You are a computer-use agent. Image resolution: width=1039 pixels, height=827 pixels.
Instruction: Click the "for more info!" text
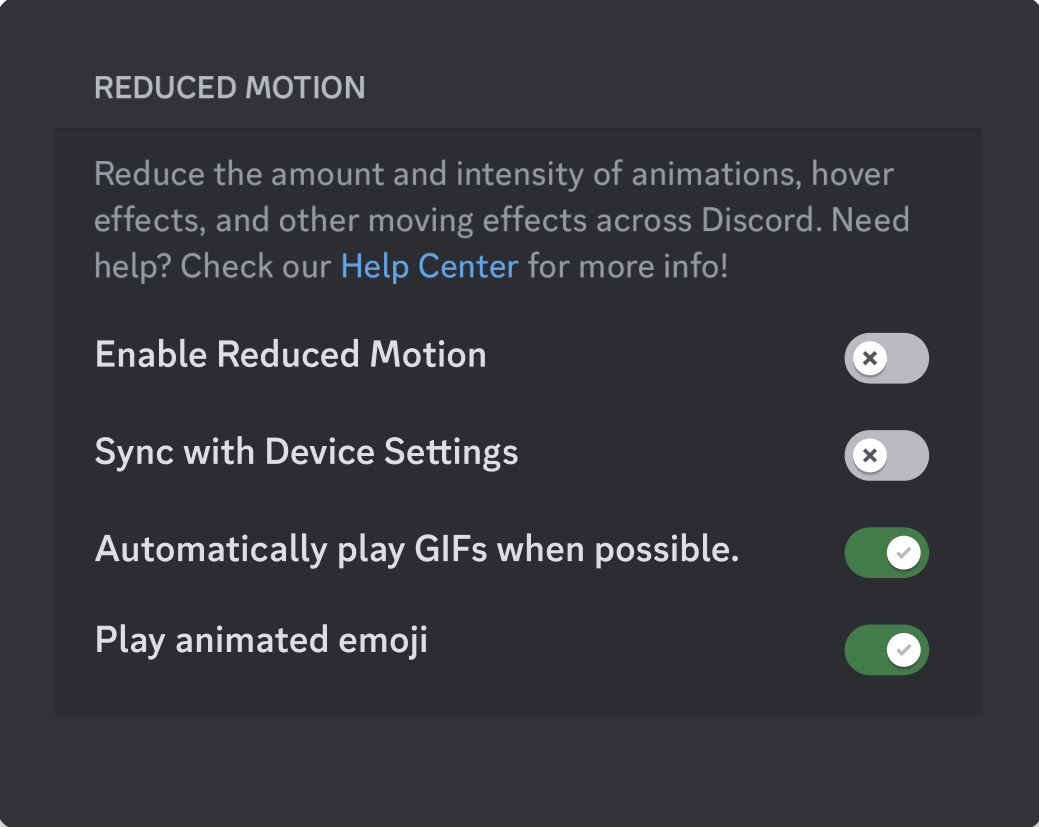[628, 267]
